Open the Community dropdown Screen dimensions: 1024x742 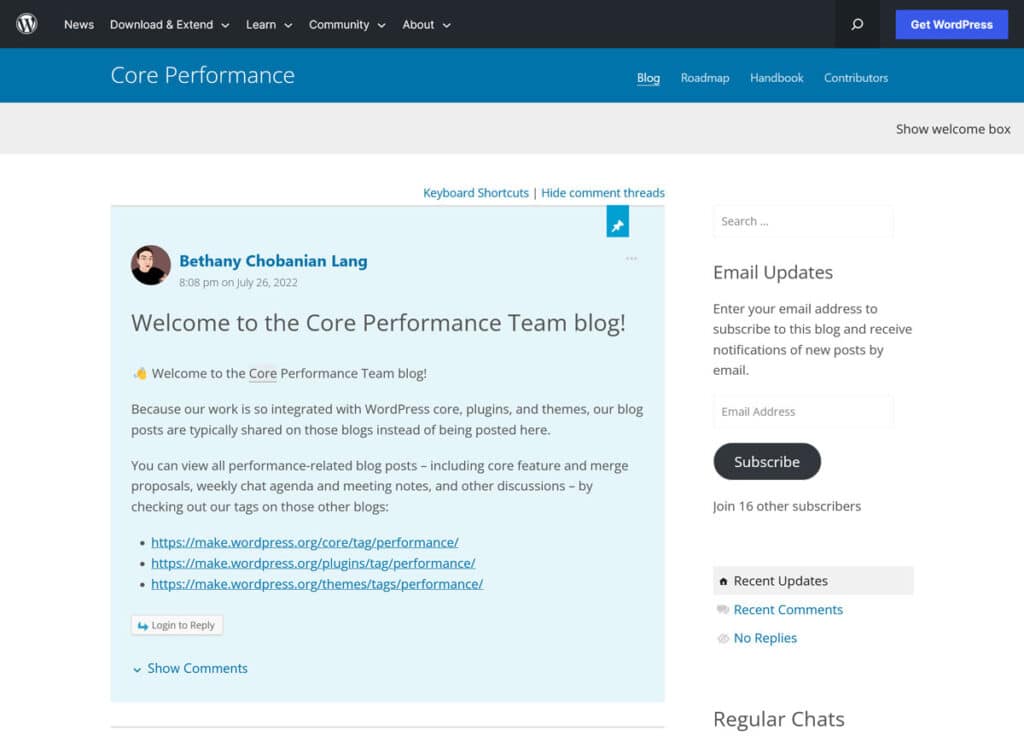(340, 24)
